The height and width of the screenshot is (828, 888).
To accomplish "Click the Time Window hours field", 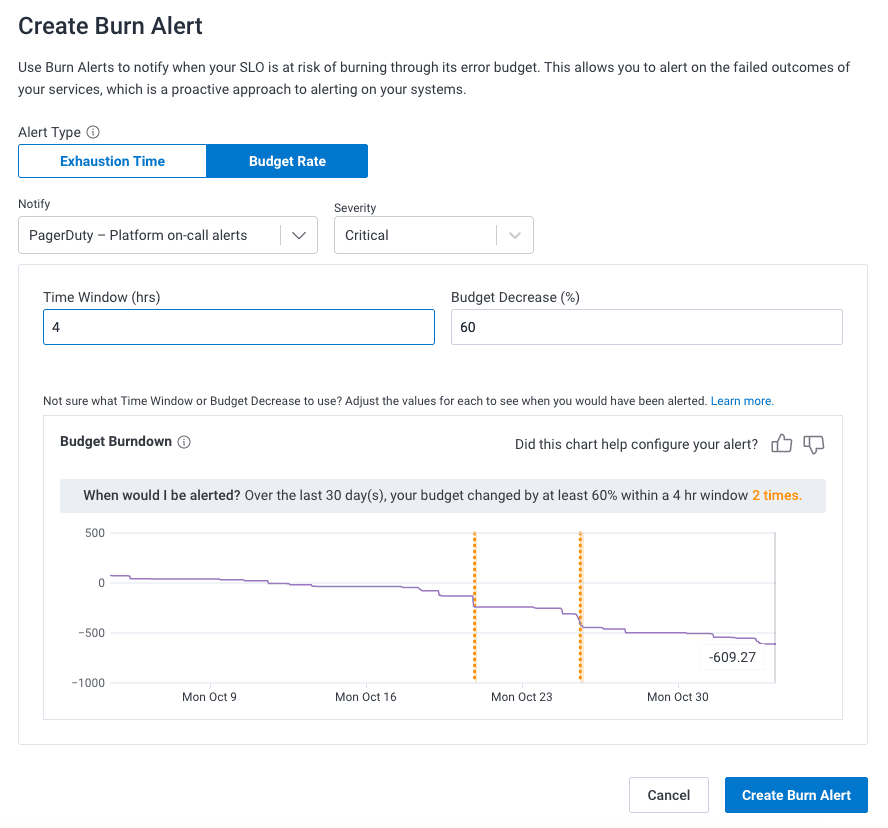I will pos(238,327).
